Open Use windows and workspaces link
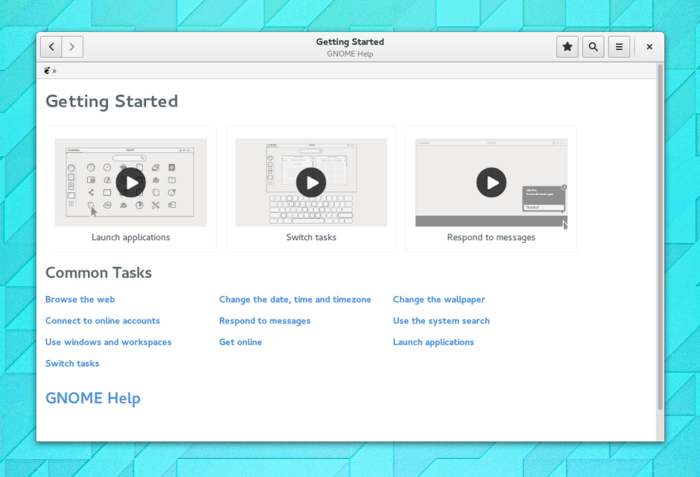The image size is (700, 477). tap(108, 342)
